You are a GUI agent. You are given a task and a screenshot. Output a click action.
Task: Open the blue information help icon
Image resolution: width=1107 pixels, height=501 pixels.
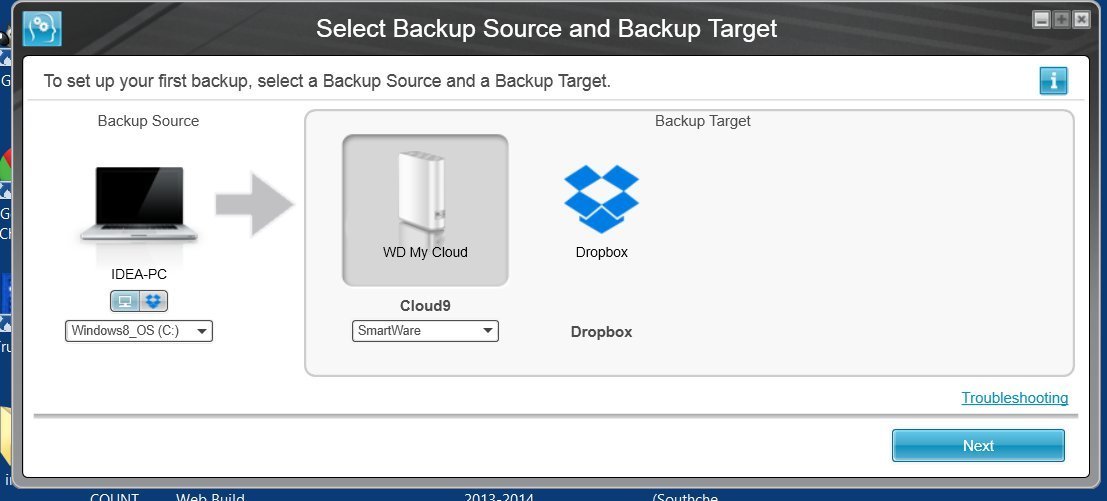pos(1053,80)
